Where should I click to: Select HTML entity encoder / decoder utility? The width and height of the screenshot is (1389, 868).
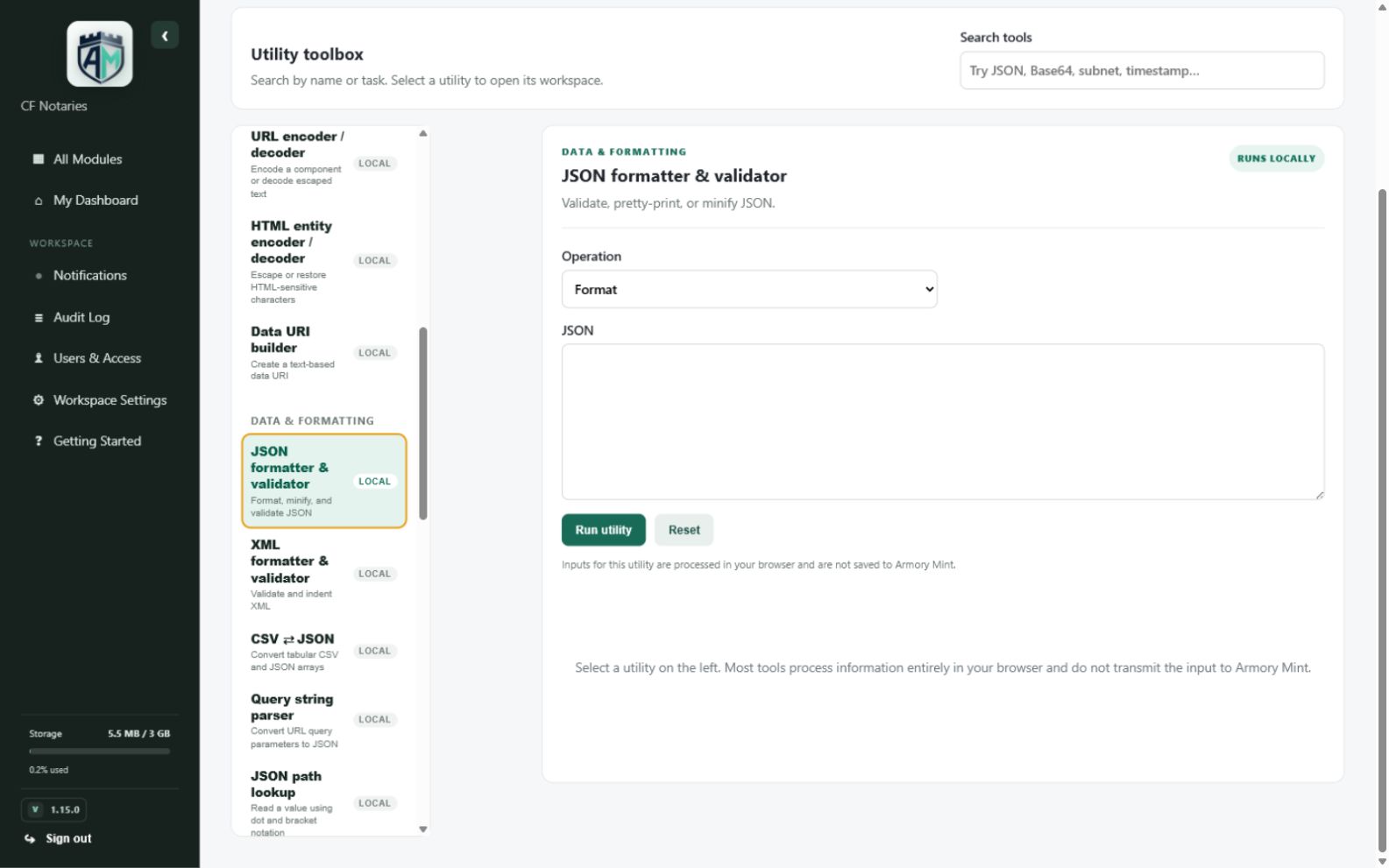click(323, 261)
